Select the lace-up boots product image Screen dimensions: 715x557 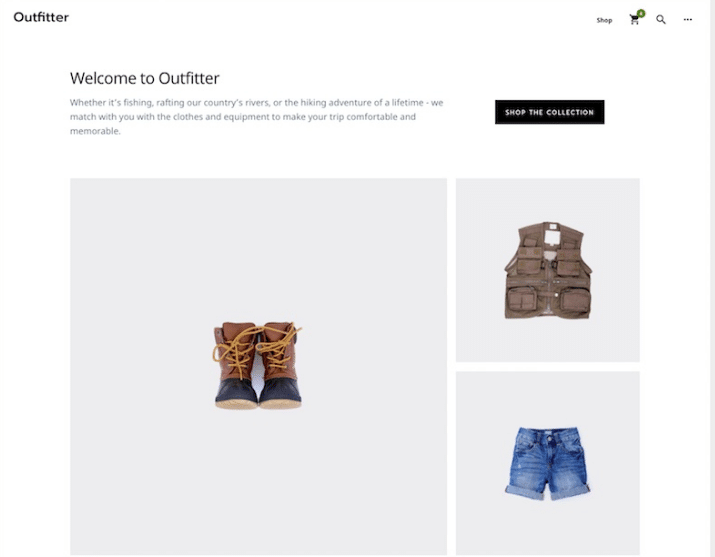click(257, 365)
